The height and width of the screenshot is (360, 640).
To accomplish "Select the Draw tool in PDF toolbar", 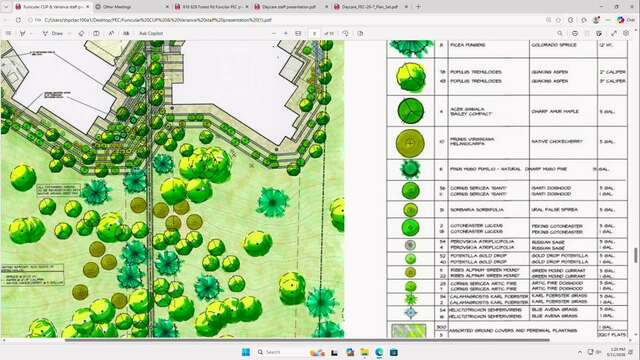I will (x=53, y=33).
